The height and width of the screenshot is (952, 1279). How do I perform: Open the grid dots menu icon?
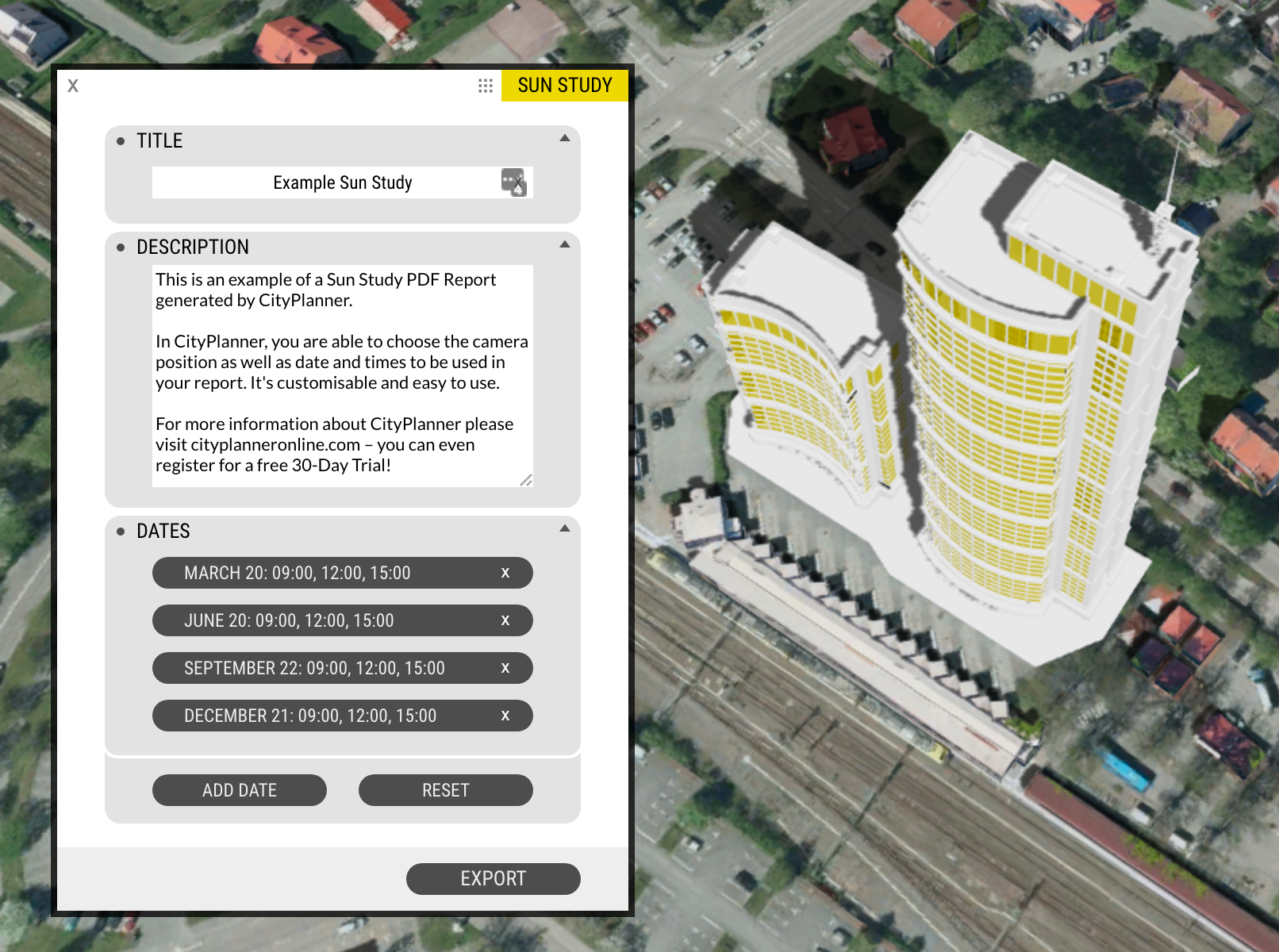[x=486, y=86]
